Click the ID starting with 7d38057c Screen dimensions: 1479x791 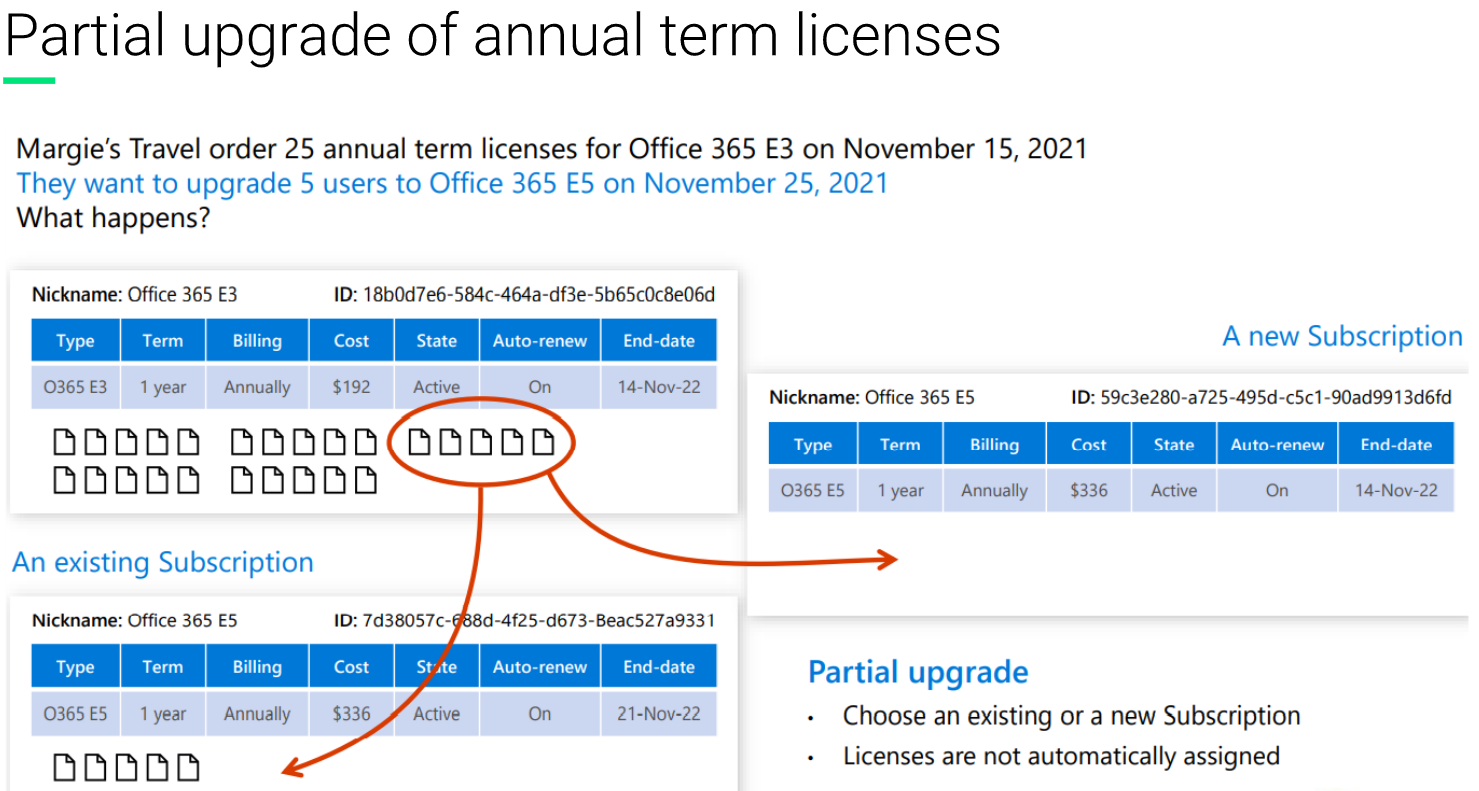point(524,620)
